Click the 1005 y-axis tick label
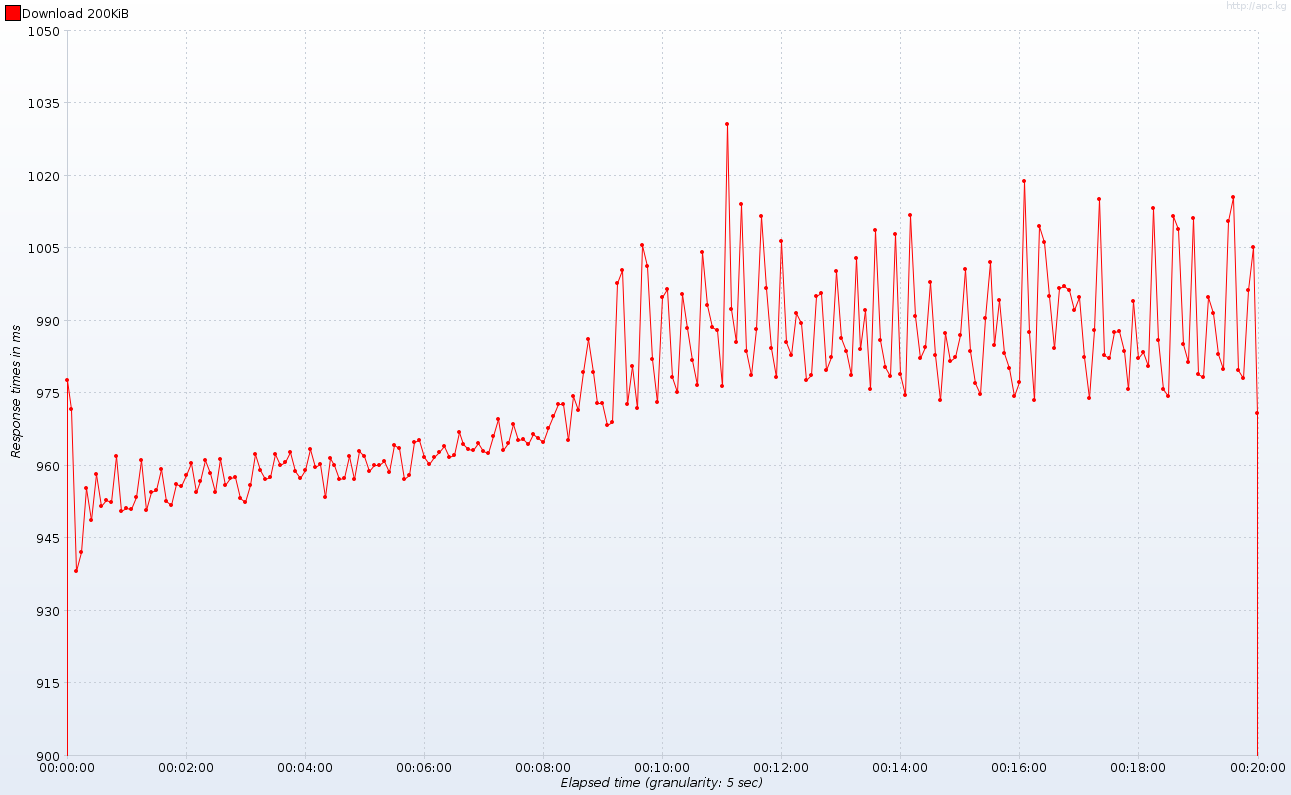This screenshot has height=795, width=1291. (46, 248)
